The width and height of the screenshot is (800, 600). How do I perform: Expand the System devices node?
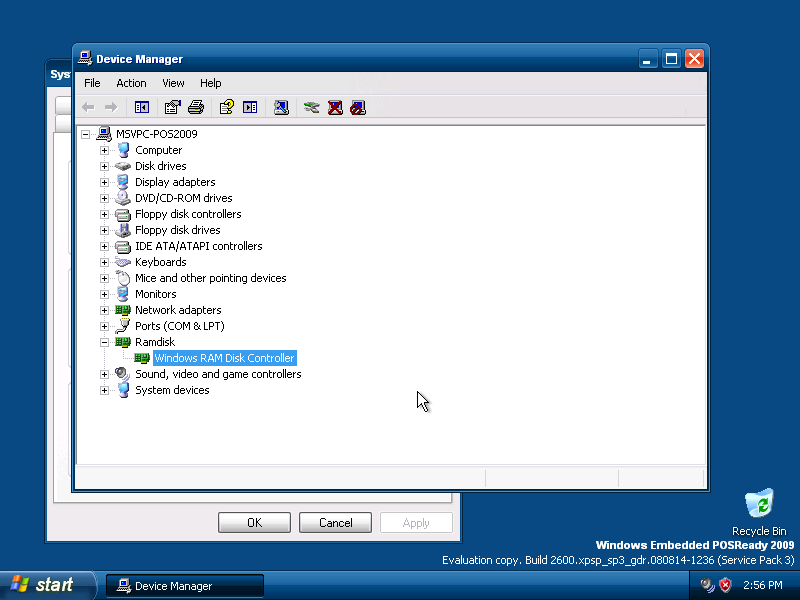(104, 390)
